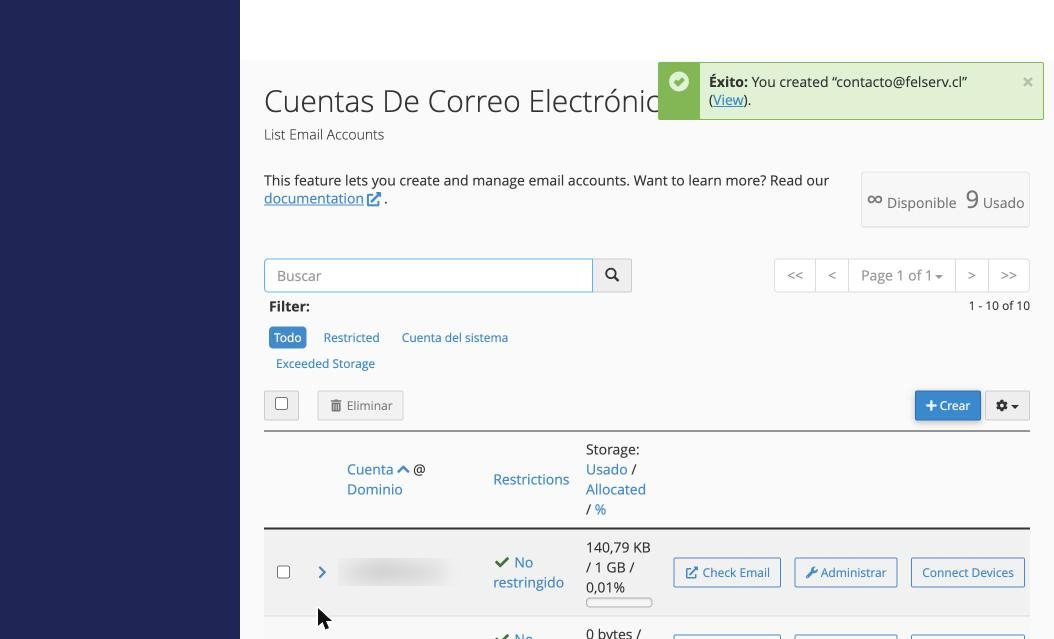Click the Crear button
The height and width of the screenshot is (639, 1054).
(947, 406)
